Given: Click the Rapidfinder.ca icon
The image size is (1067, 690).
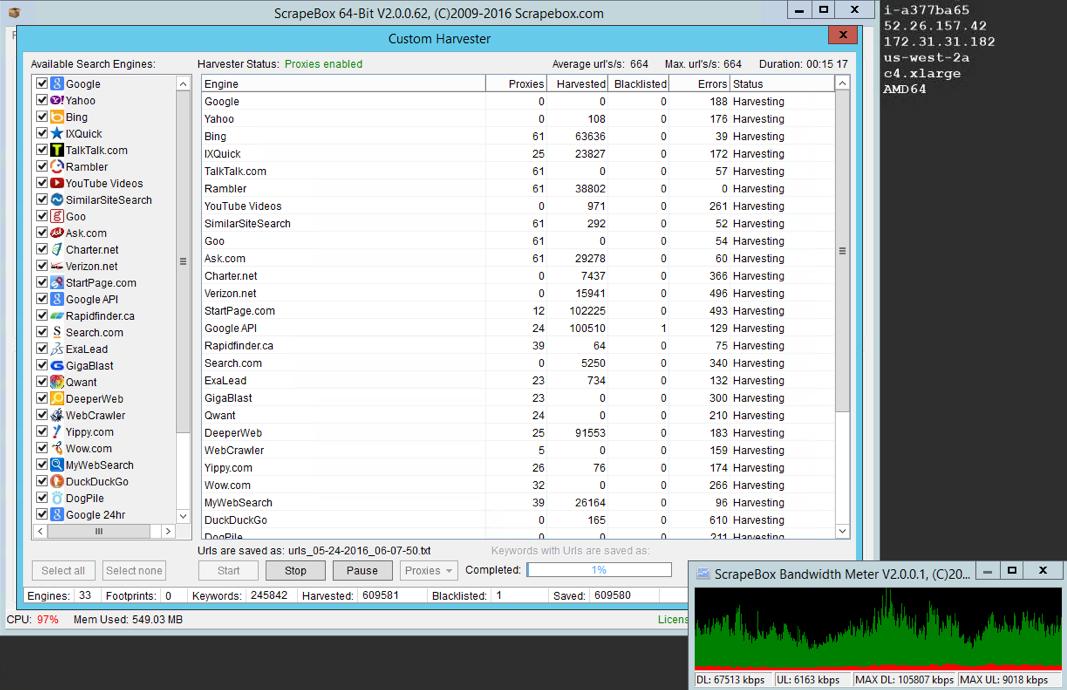Looking at the screenshot, I should (57, 316).
